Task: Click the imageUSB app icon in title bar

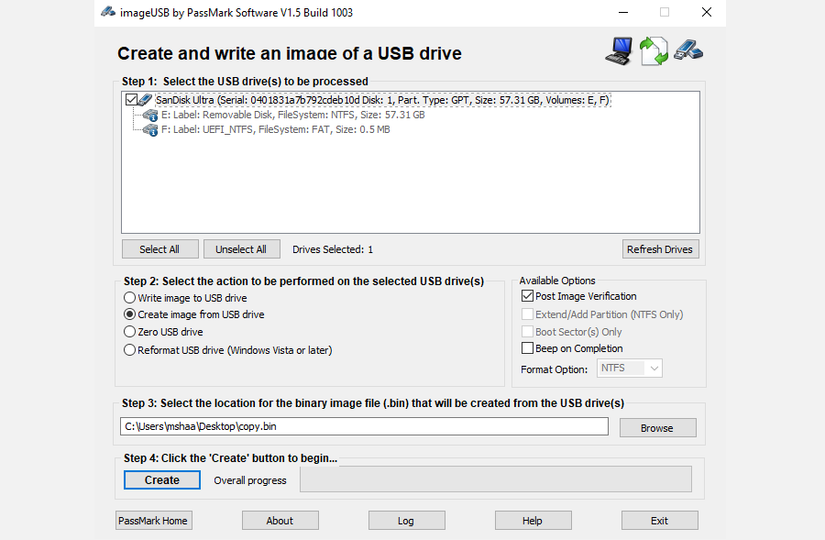Action: point(108,12)
